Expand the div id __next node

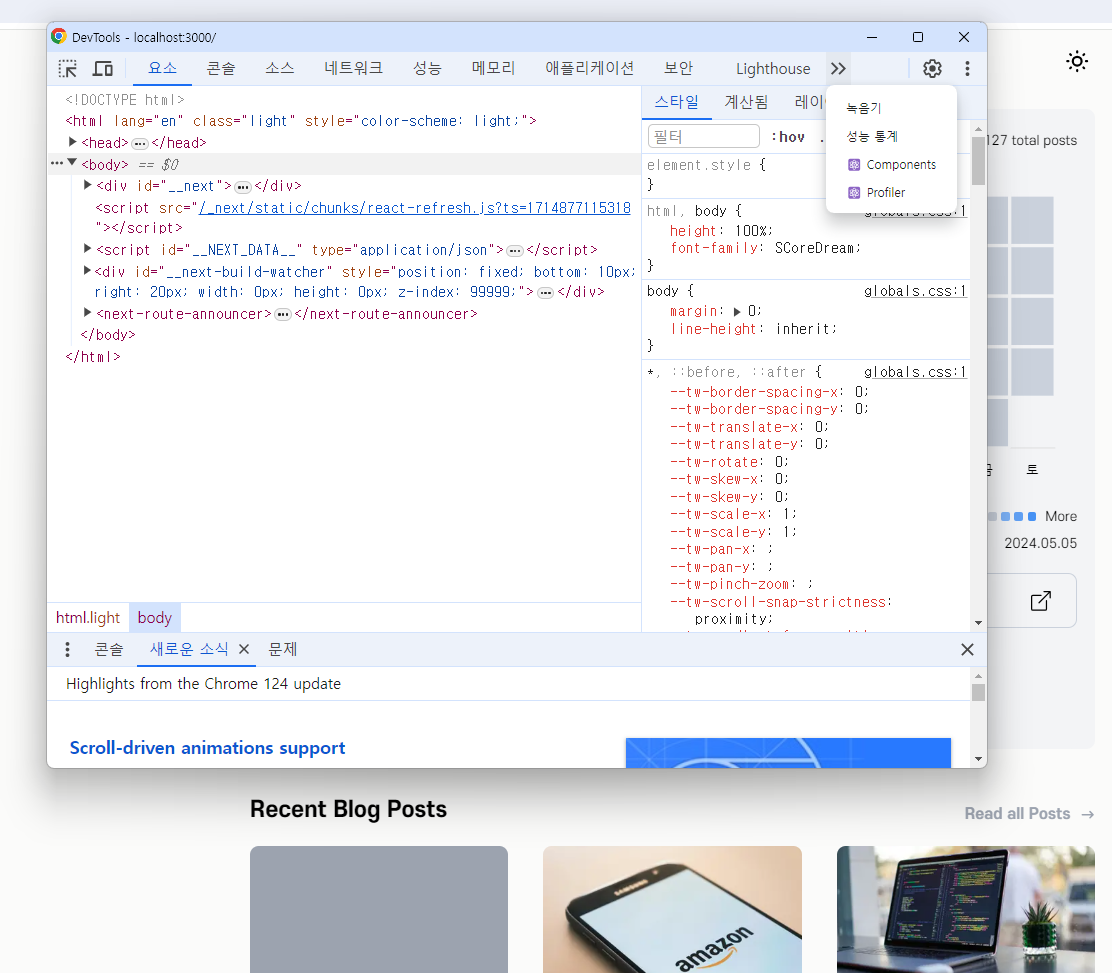pyautogui.click(x=87, y=185)
